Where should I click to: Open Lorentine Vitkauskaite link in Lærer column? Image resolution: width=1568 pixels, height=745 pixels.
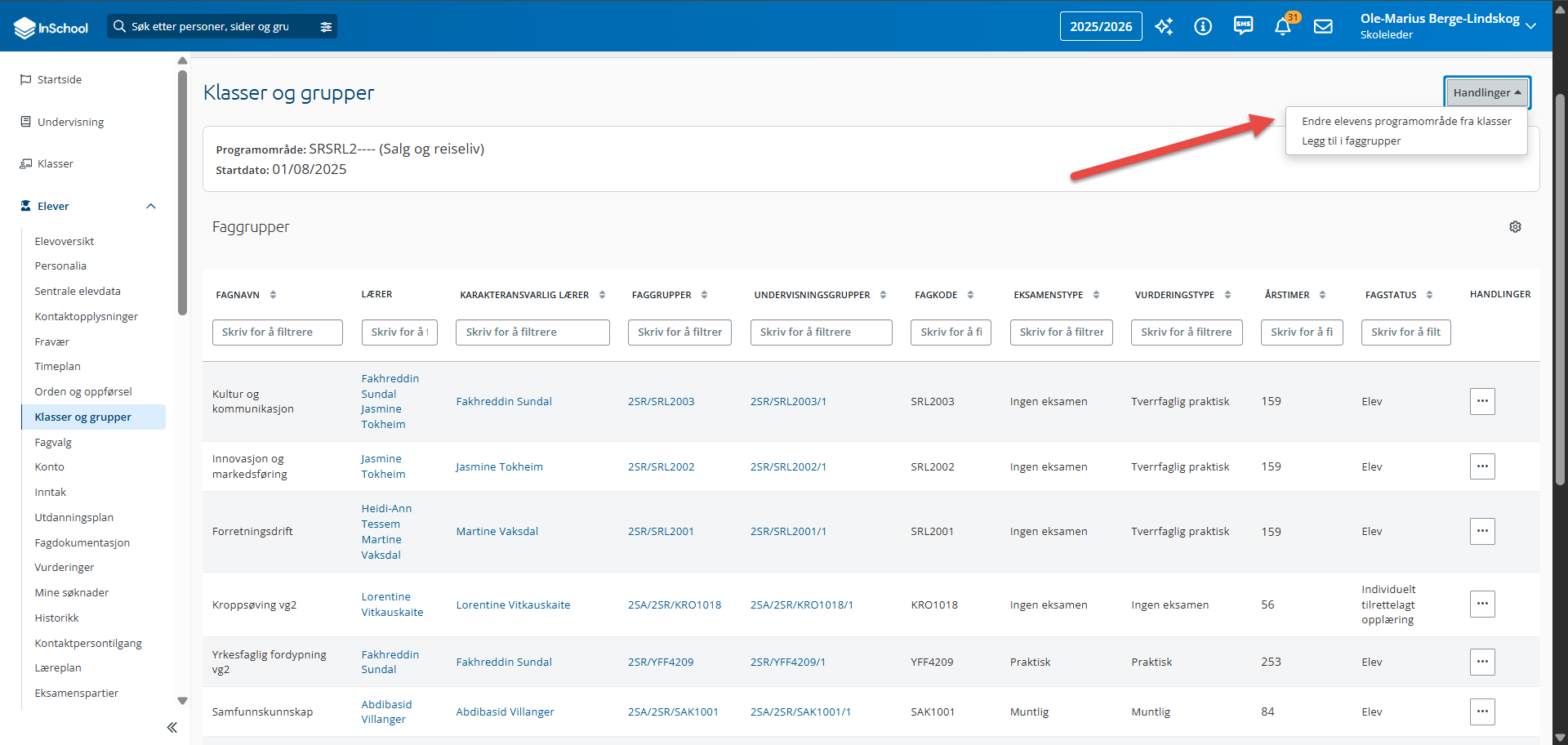pyautogui.click(x=392, y=604)
